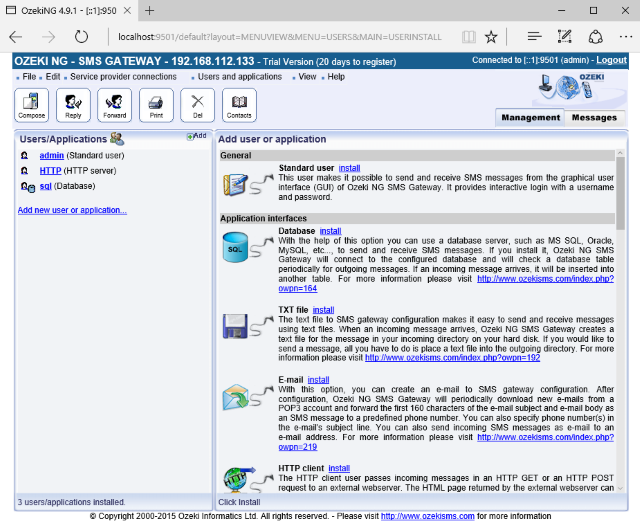Open the View menu
Viewport: 640px width, 526px height.
[x=307, y=77]
